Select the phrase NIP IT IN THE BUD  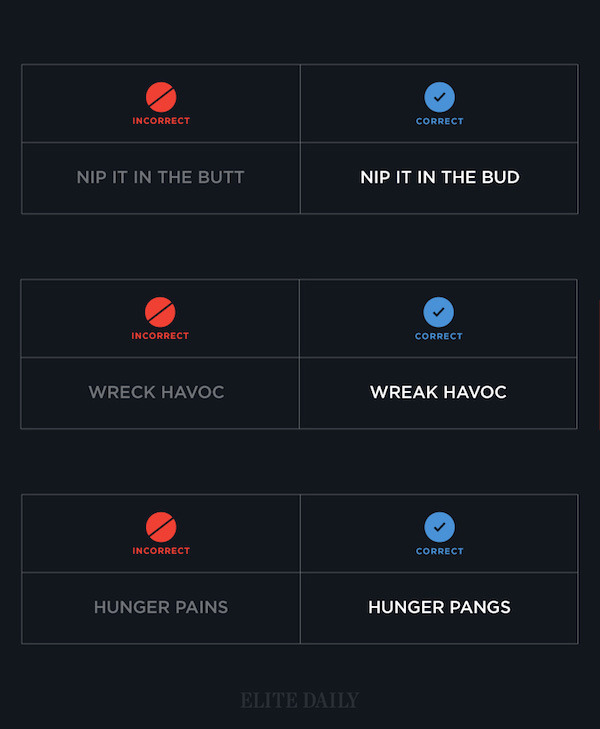point(440,178)
